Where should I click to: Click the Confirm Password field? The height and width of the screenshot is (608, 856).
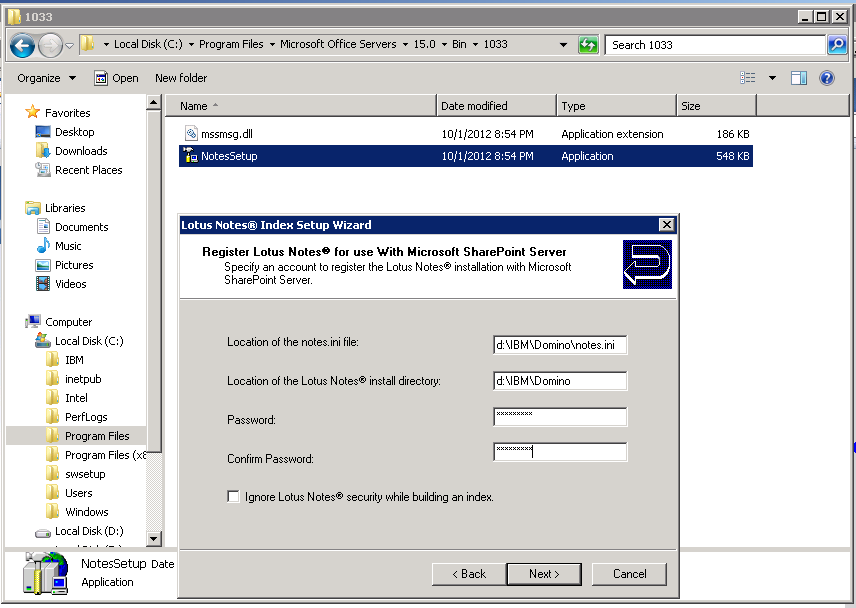point(560,452)
